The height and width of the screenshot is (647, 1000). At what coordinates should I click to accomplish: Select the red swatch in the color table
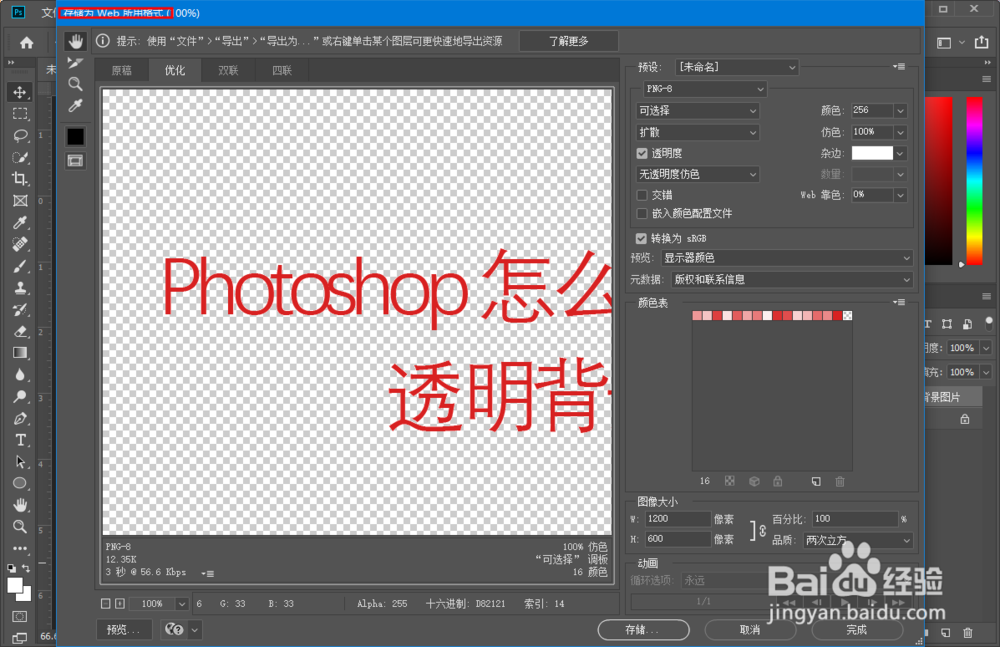point(837,314)
